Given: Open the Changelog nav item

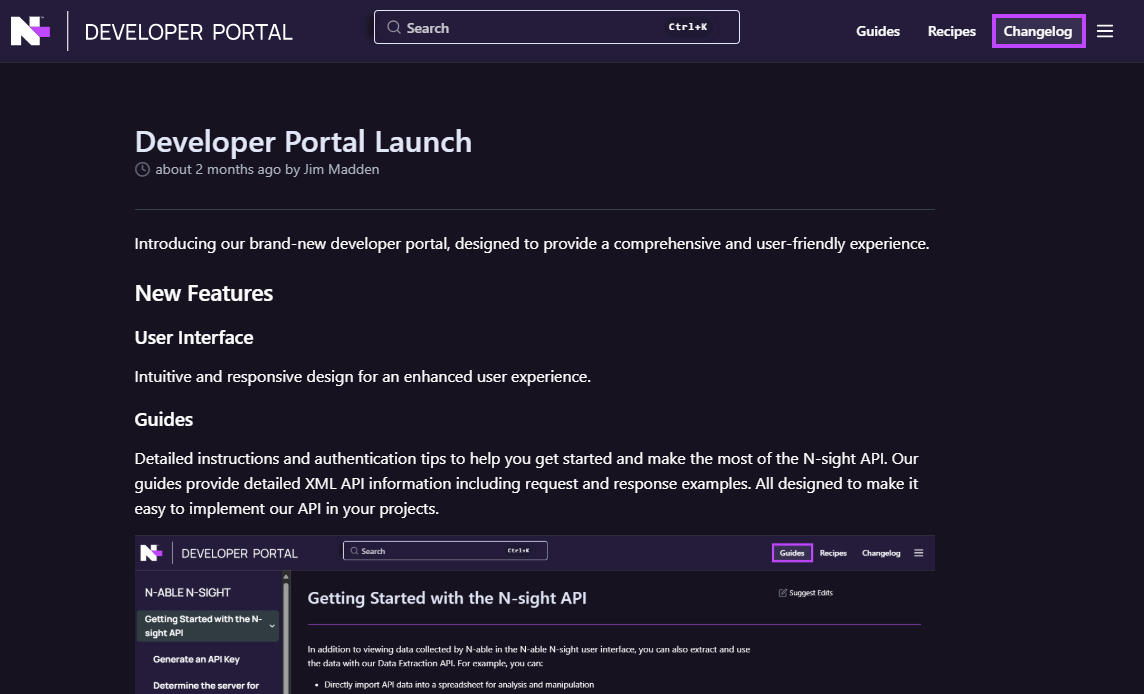Looking at the screenshot, I should (1038, 31).
